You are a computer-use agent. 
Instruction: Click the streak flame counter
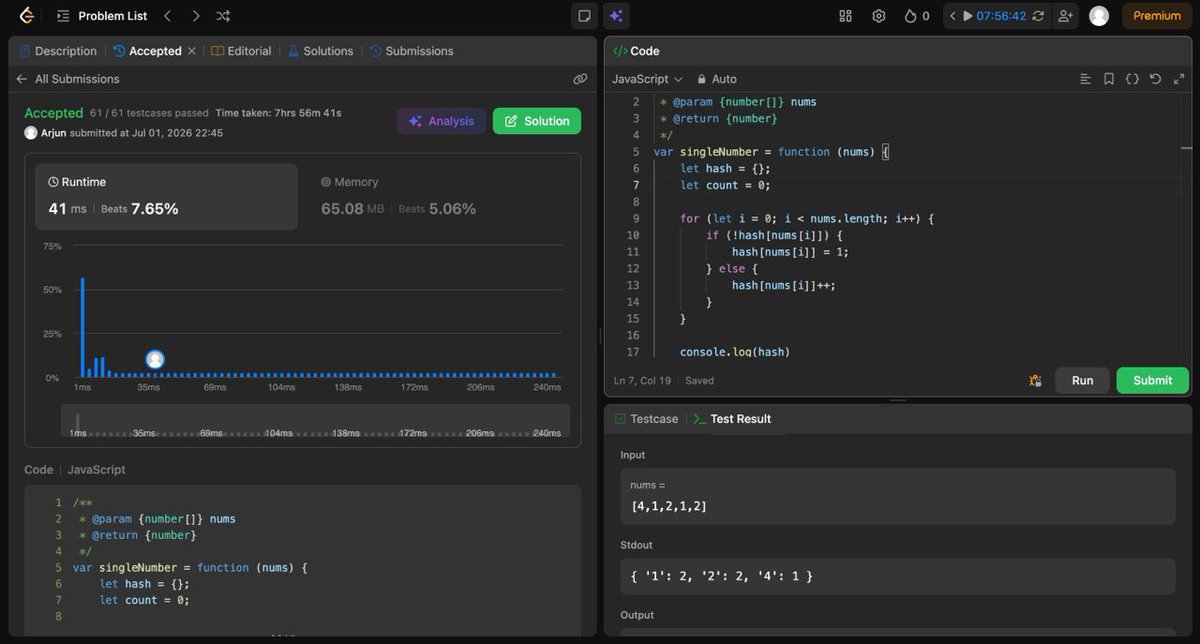coord(916,16)
